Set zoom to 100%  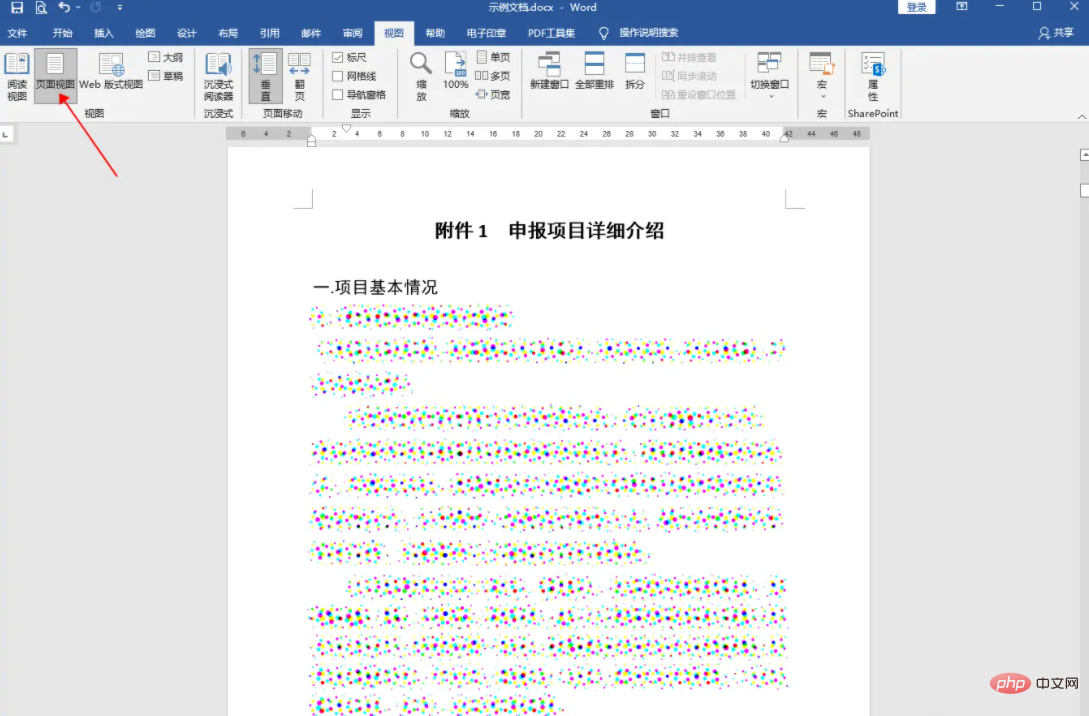[x=456, y=72]
